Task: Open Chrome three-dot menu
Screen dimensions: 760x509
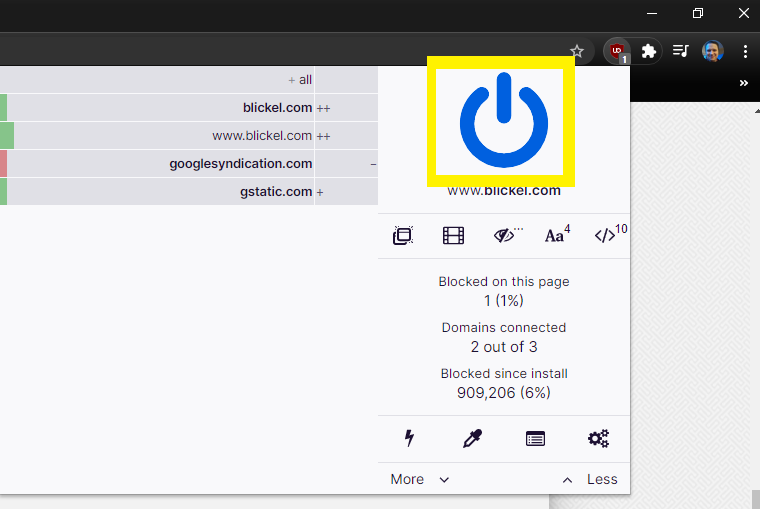Action: tap(745, 51)
